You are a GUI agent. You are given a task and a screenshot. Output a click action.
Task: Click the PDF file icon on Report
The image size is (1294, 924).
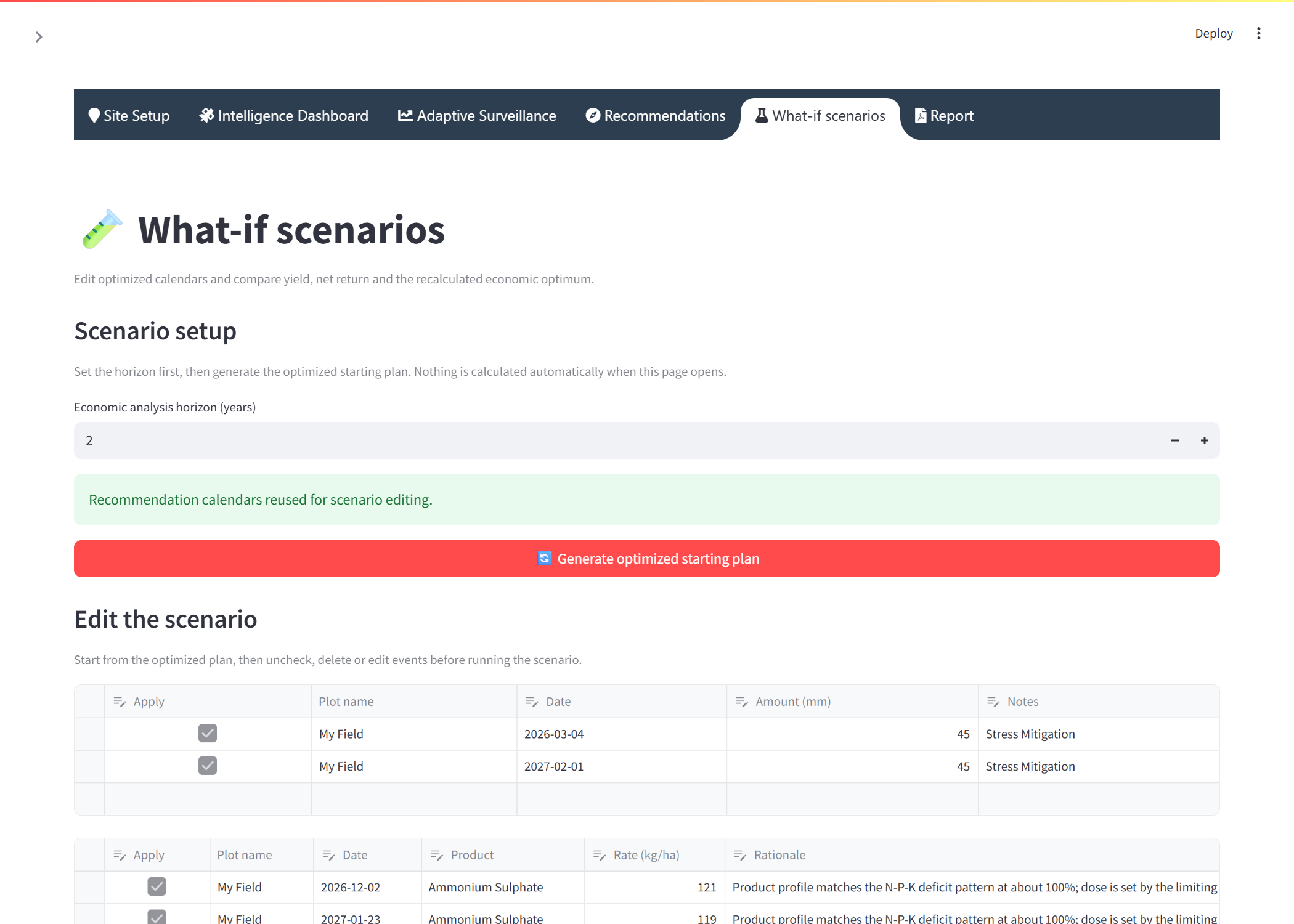(x=921, y=115)
